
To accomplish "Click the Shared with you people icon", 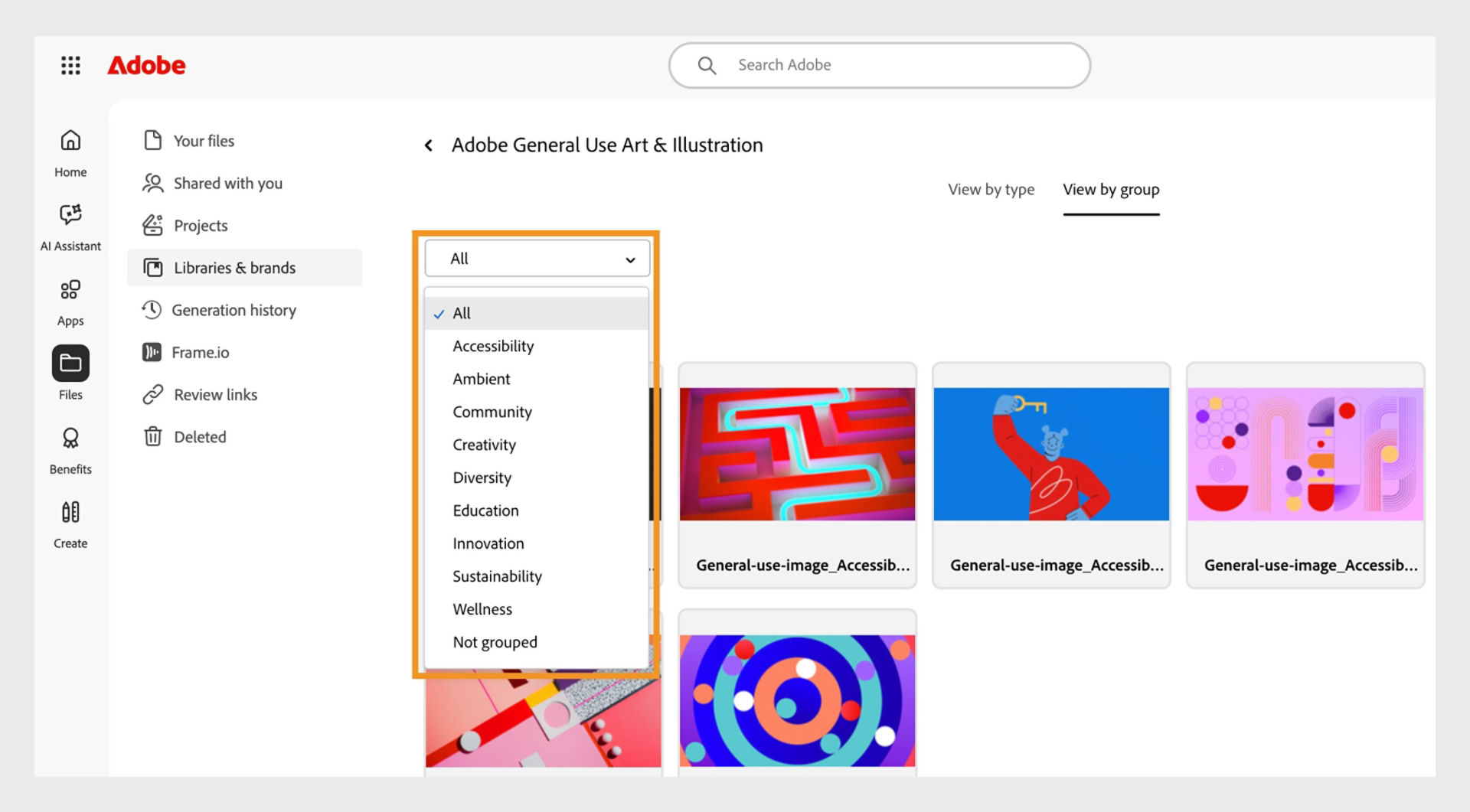I will [152, 183].
